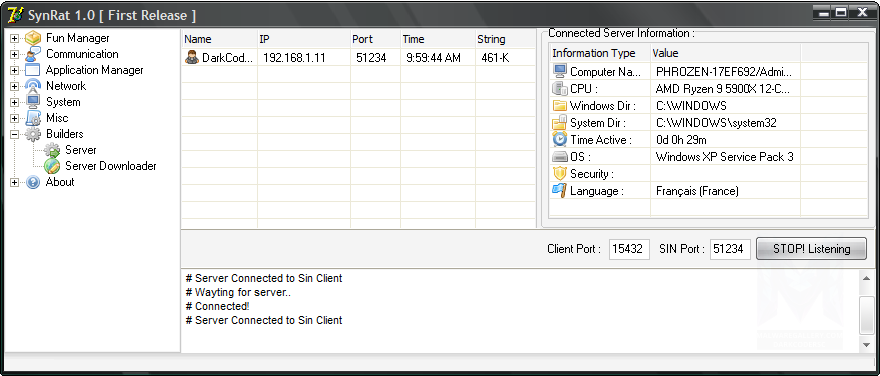Click the System monitor icon
The image size is (880, 376).
[x=33, y=102]
